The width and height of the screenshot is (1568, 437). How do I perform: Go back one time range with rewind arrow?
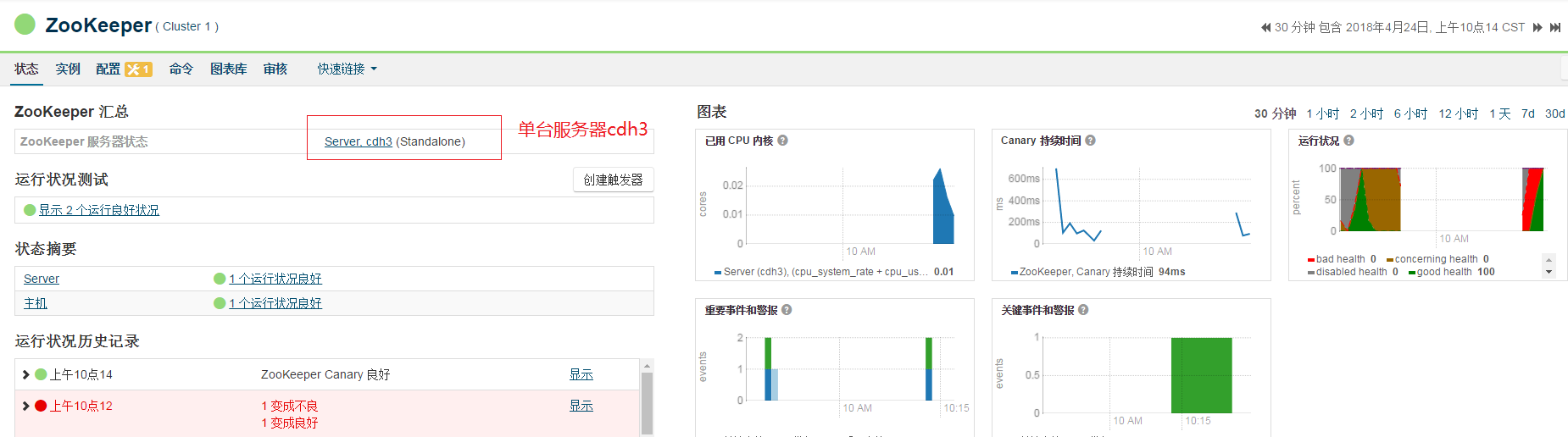(1266, 27)
